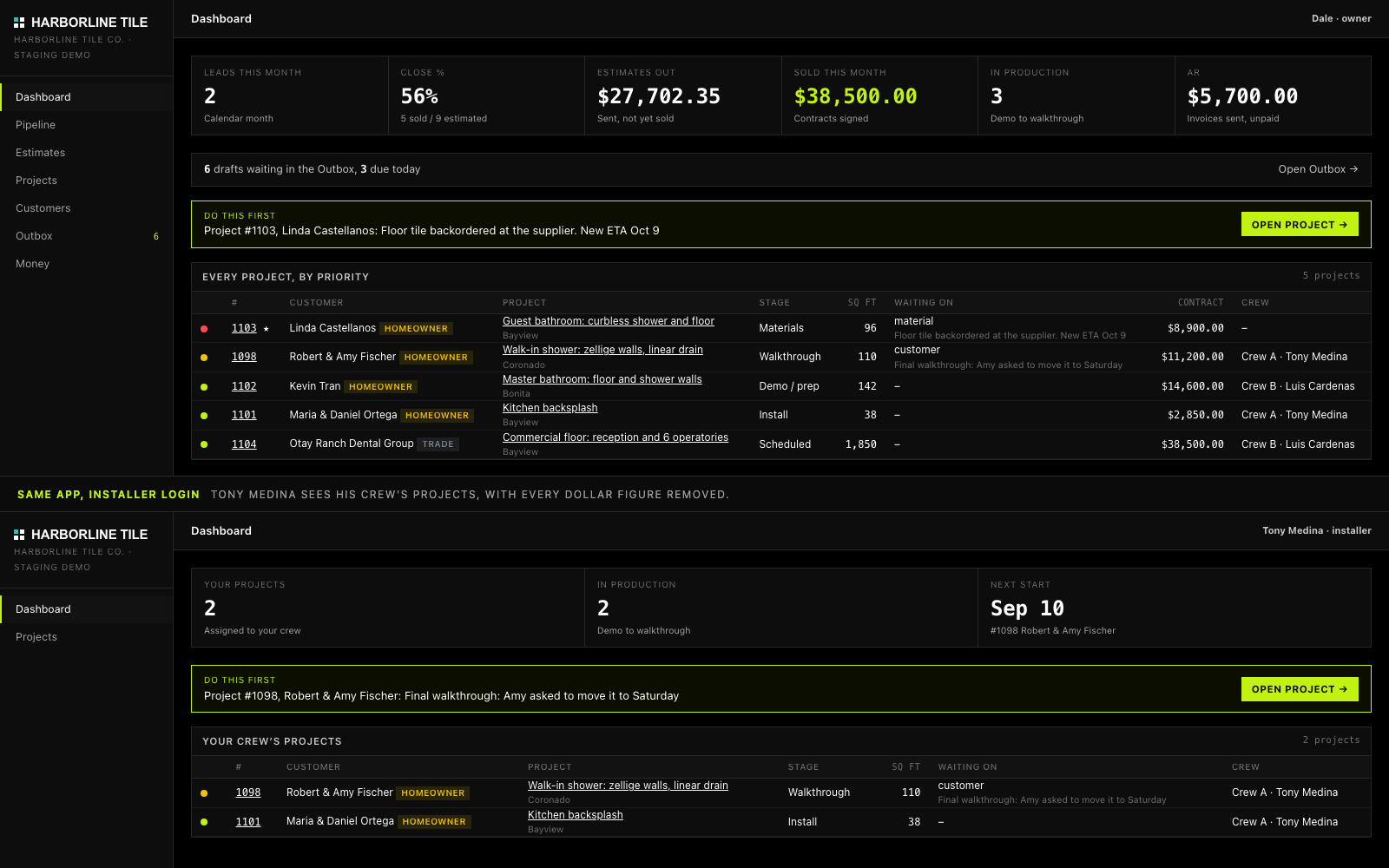Click green status dot for project 1104

pos(204,444)
